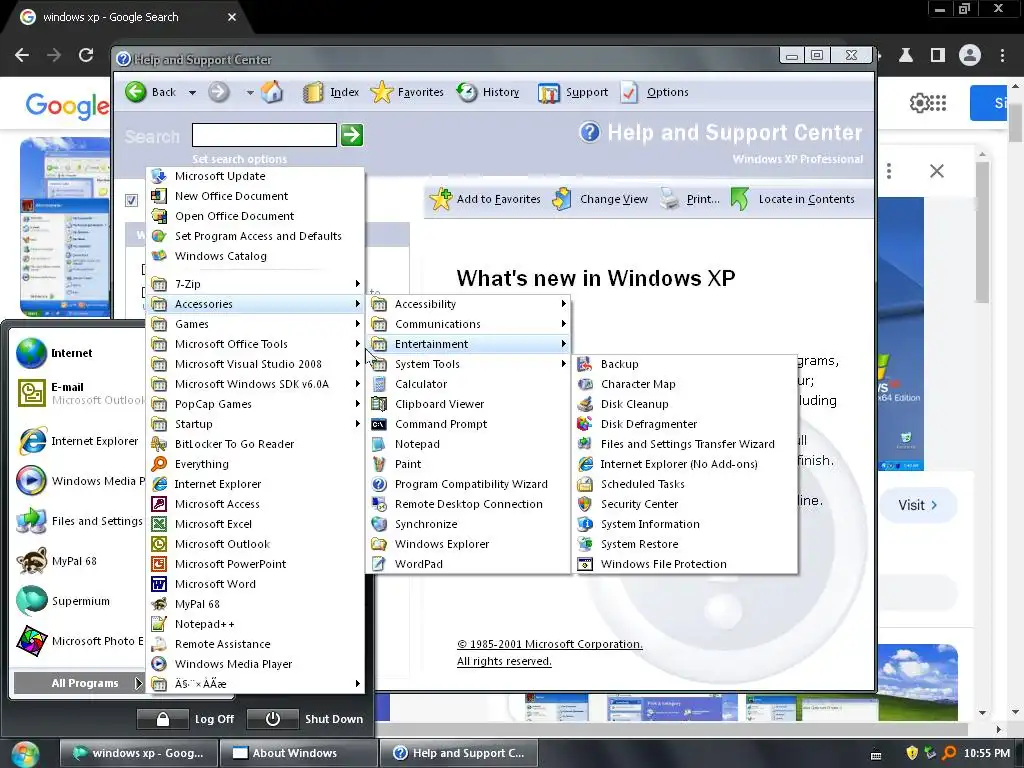
Task: Expand the Back button history dropdown arrow
Action: [192, 93]
